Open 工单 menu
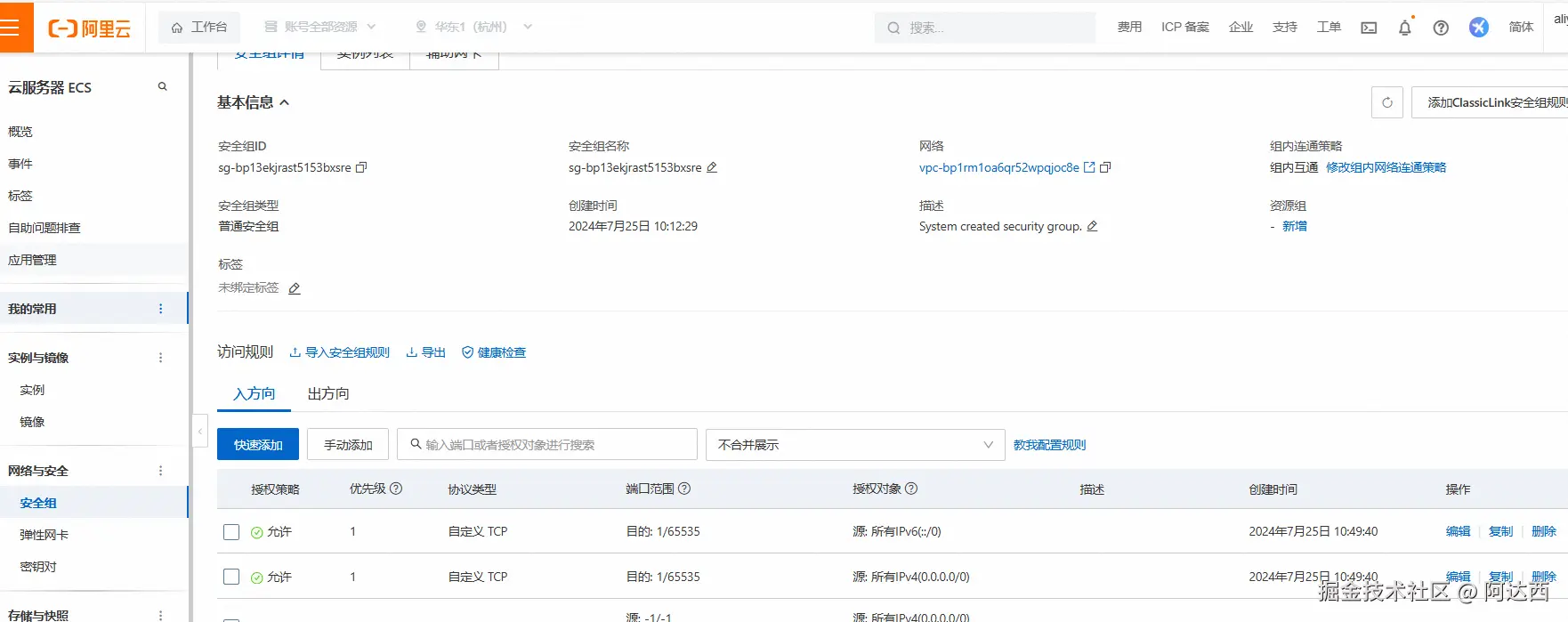Screen dimensions: 1568x622 tap(1329, 27)
